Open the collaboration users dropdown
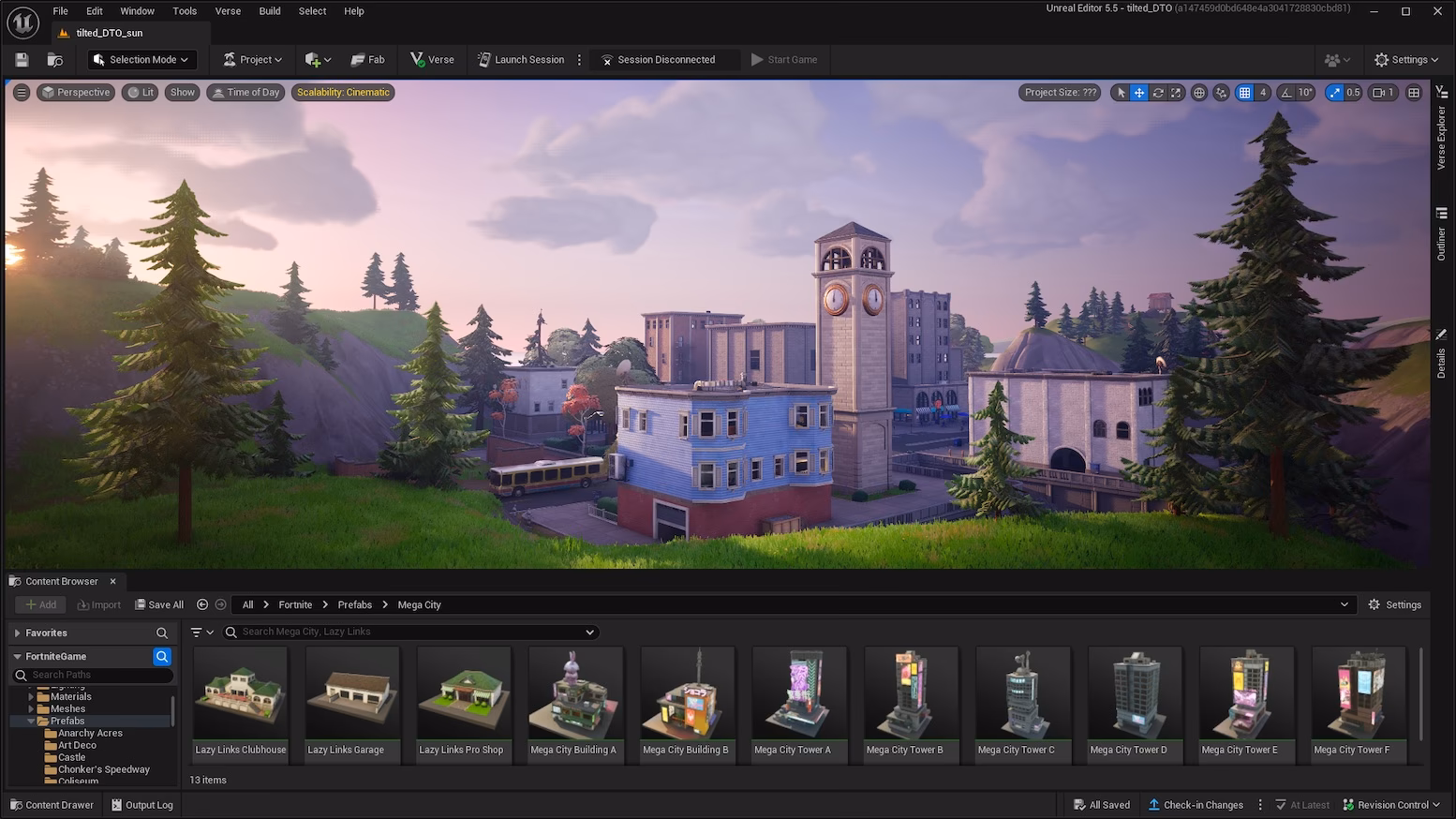This screenshot has width=1456, height=819. [1337, 60]
